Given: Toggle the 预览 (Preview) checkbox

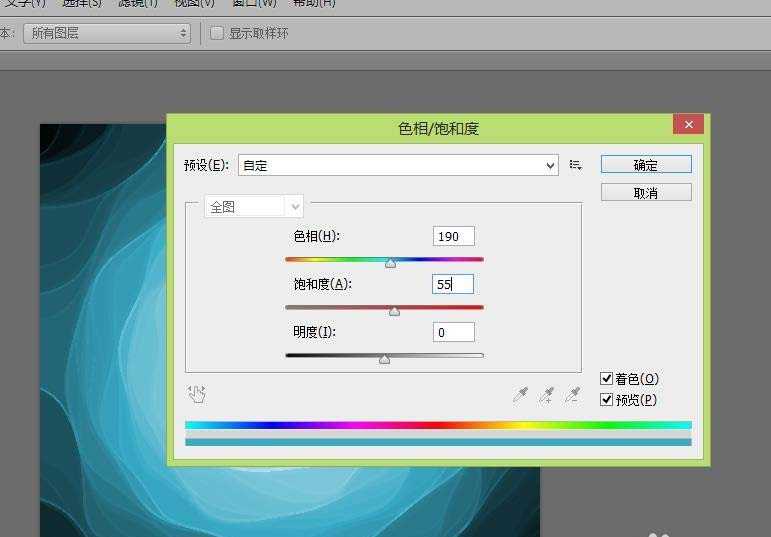Looking at the screenshot, I should (x=607, y=400).
